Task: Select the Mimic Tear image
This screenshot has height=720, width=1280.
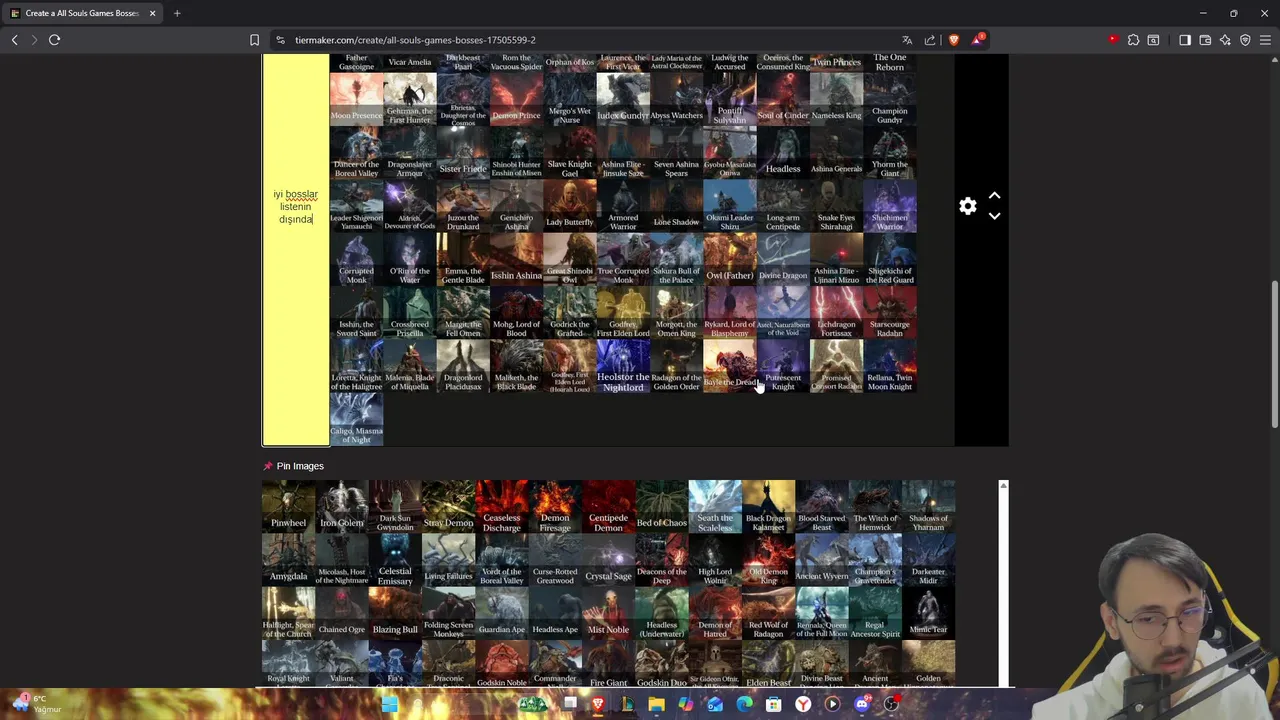Action: tap(928, 613)
